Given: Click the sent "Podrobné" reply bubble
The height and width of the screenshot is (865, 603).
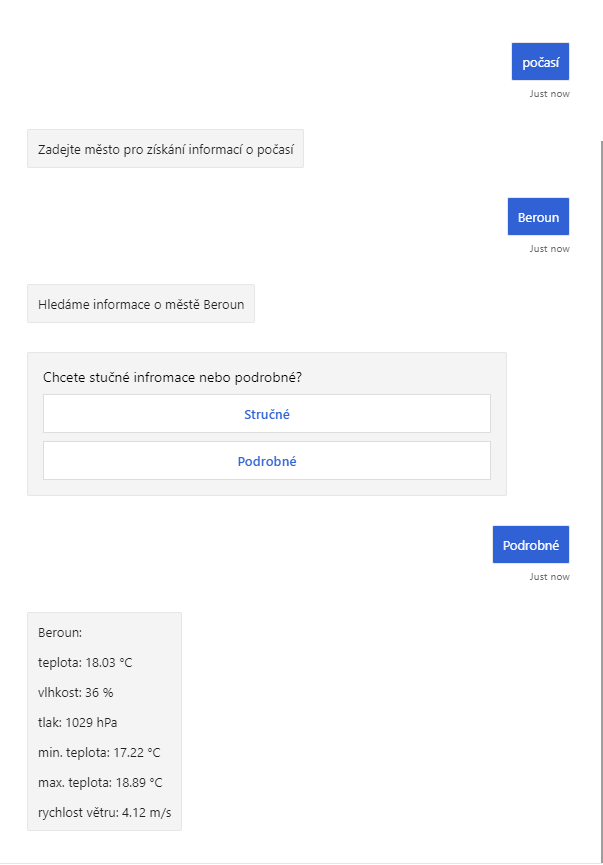Looking at the screenshot, I should [530, 545].
